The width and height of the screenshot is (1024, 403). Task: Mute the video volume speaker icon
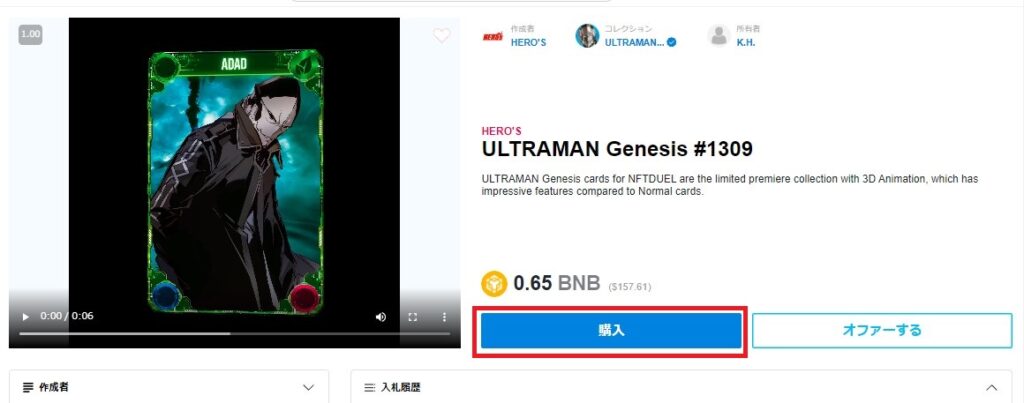point(381,317)
